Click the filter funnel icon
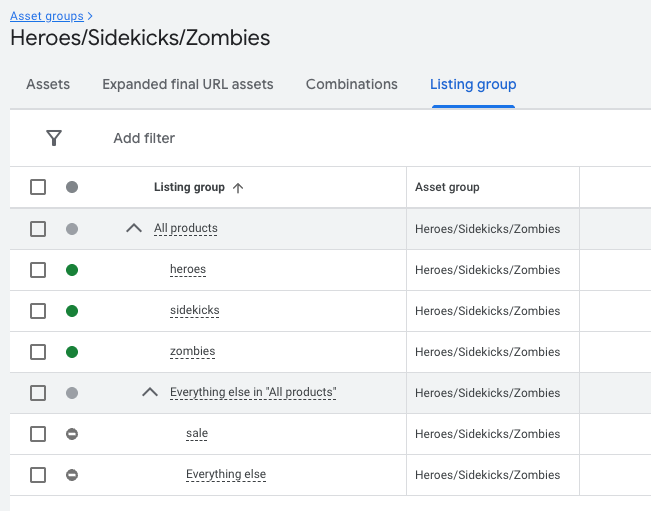Image resolution: width=651 pixels, height=511 pixels. click(x=54, y=138)
